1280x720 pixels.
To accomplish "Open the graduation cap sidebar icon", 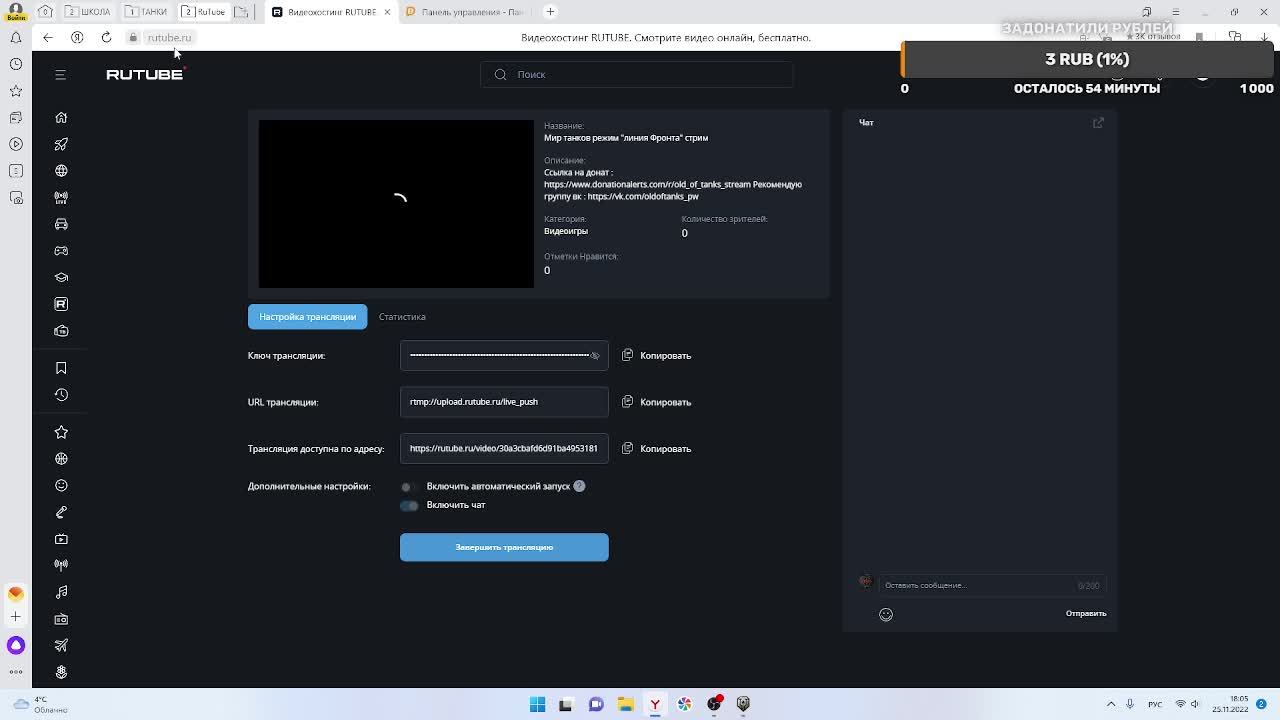I will click(x=61, y=277).
